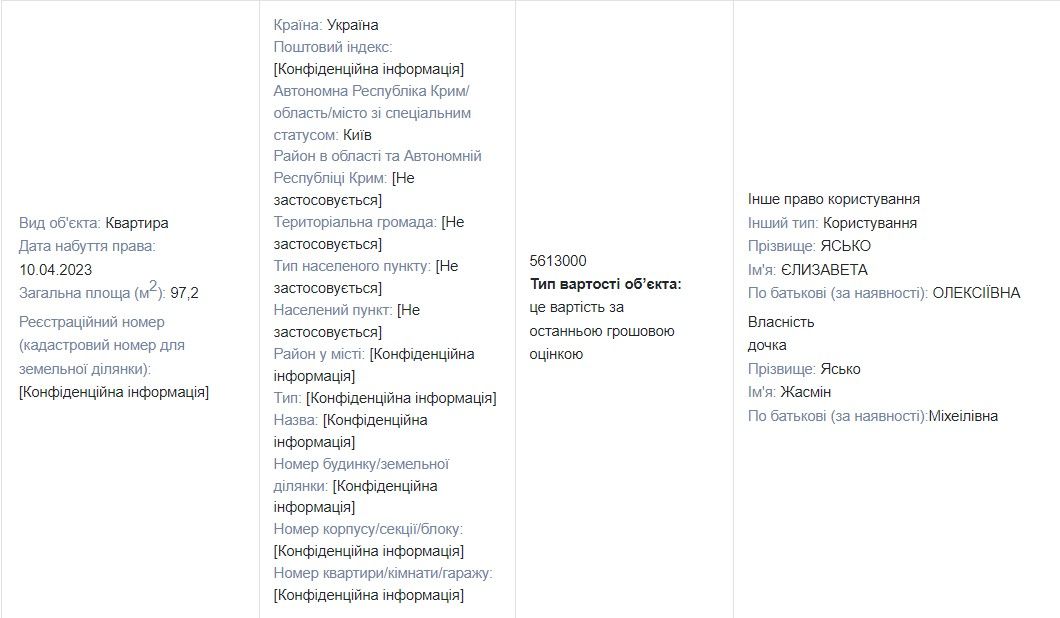
Task: Click the bold "Тип вартості об'єкта" heading
Action: click(x=605, y=284)
